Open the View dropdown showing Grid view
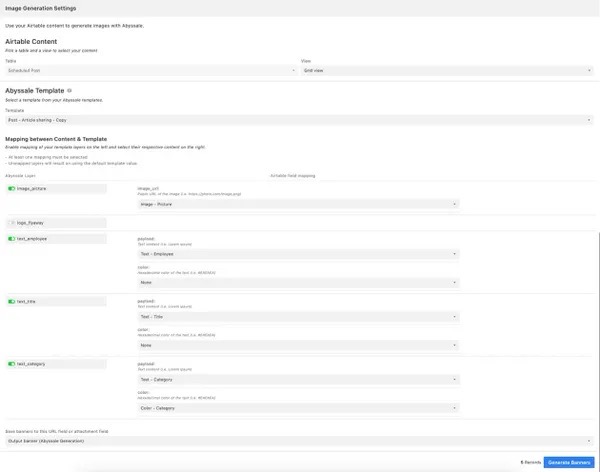This screenshot has width=600, height=472. click(447, 70)
